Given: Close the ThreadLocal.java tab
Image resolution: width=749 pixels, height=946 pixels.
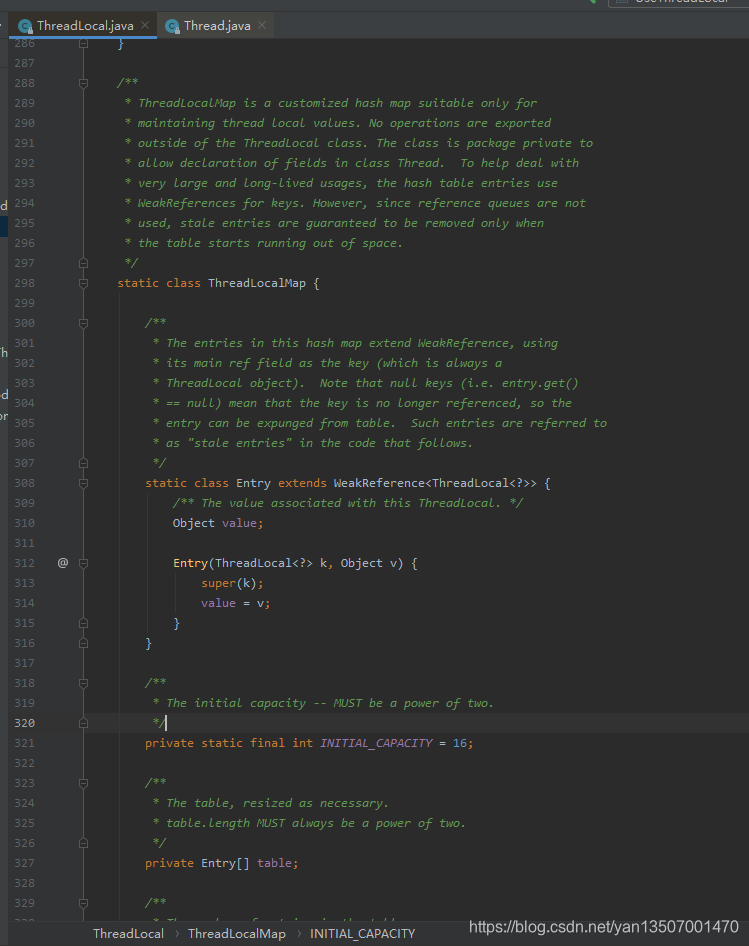Looking at the screenshot, I should [145, 25].
